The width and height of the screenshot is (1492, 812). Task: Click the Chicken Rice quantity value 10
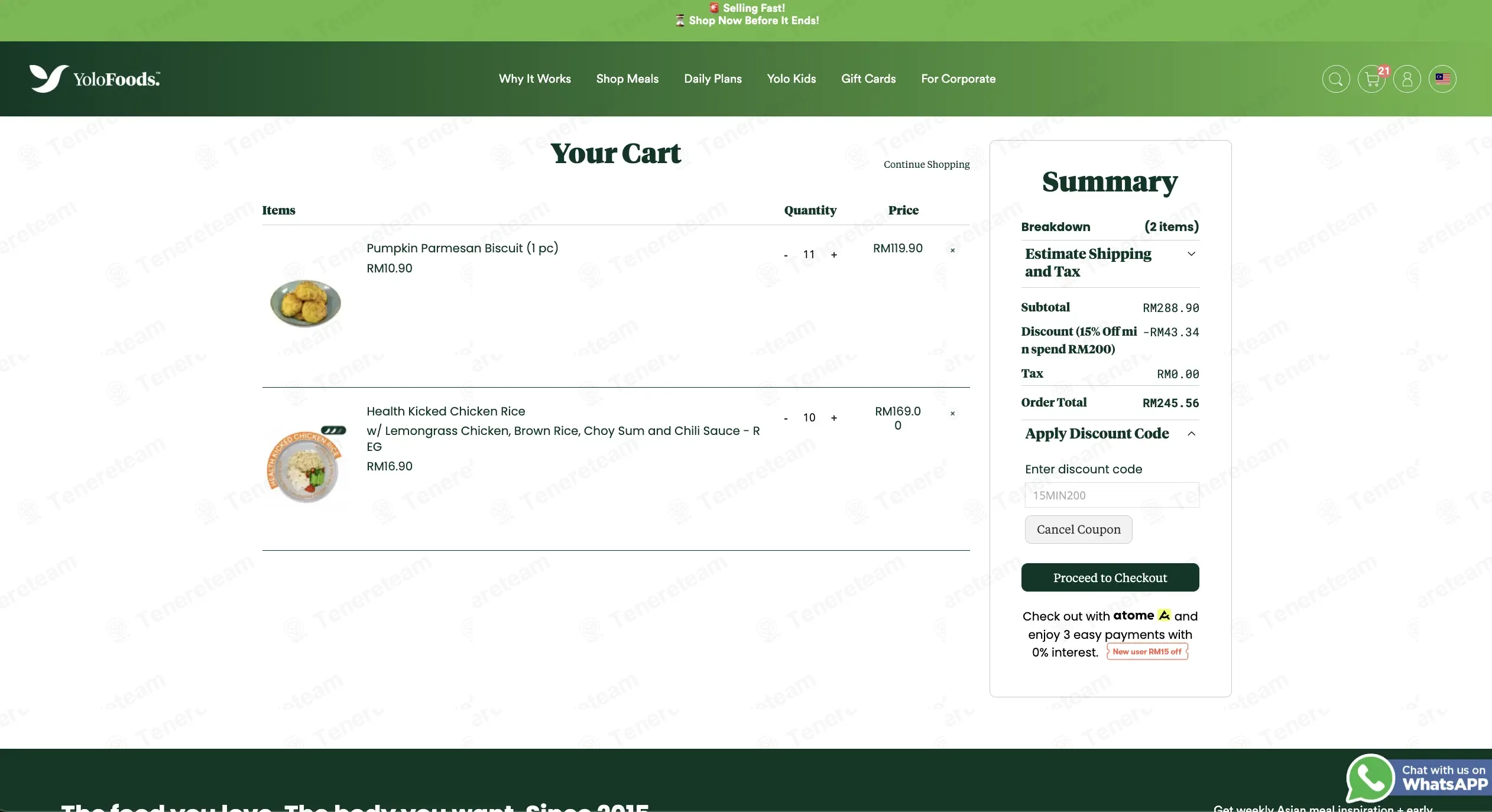coord(809,418)
